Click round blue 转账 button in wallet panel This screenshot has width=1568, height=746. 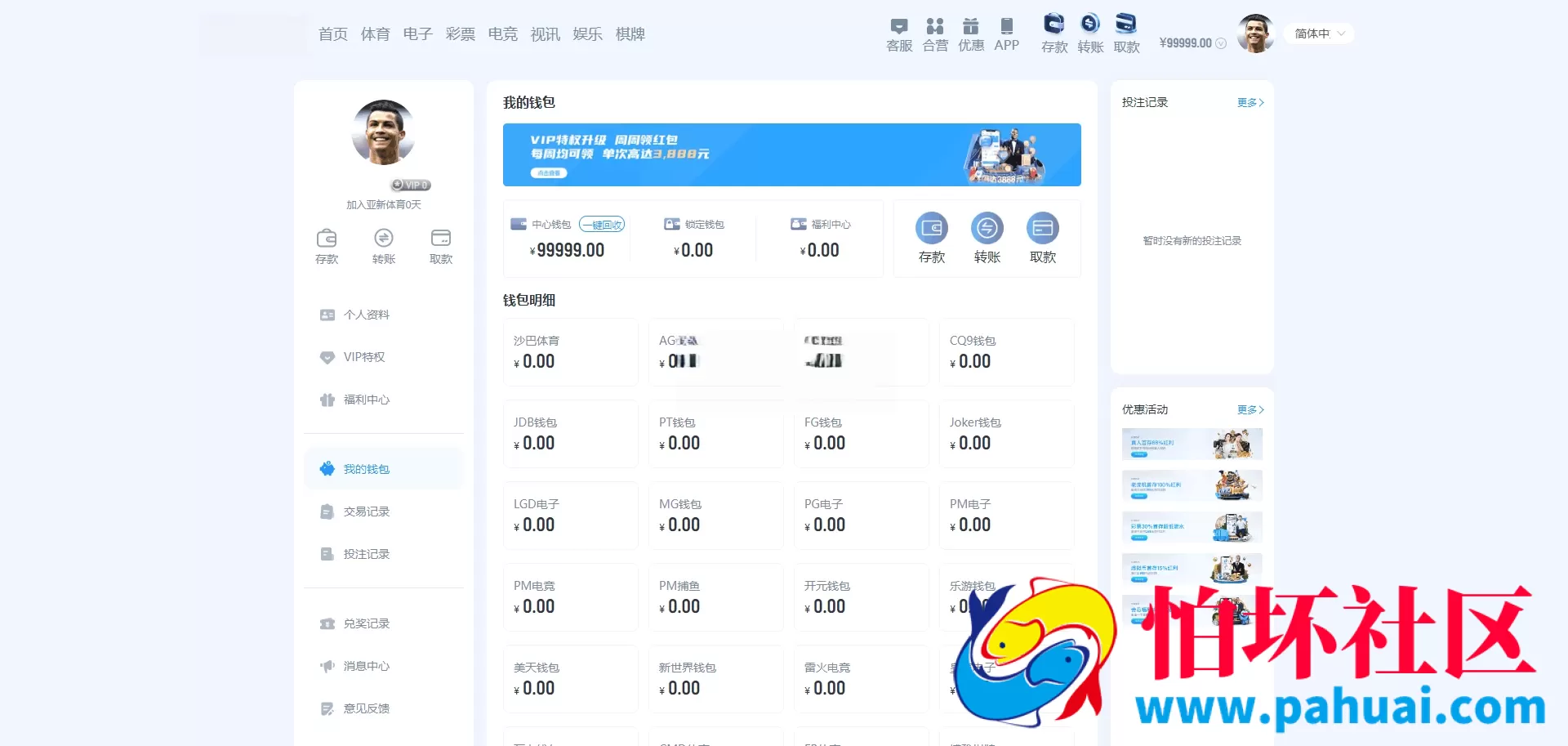(987, 228)
